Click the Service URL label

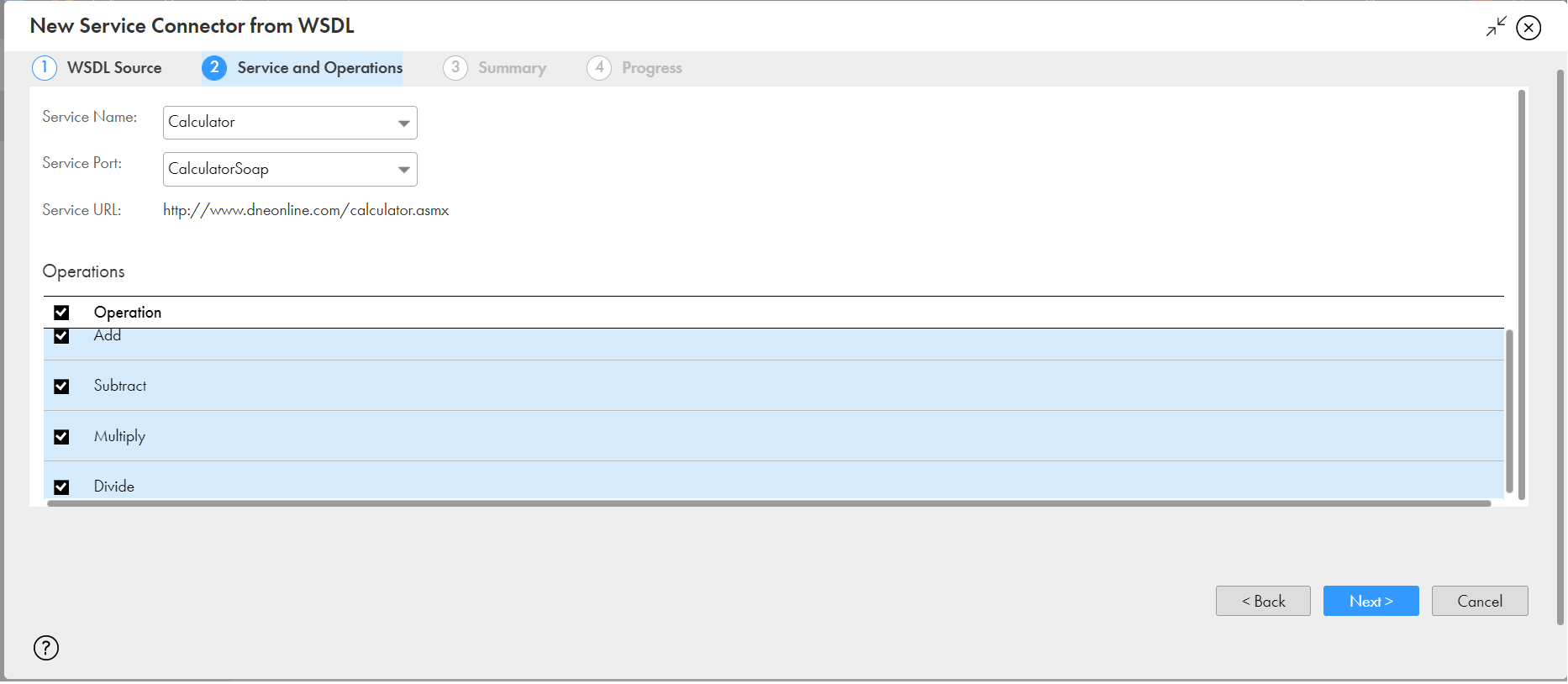(82, 210)
